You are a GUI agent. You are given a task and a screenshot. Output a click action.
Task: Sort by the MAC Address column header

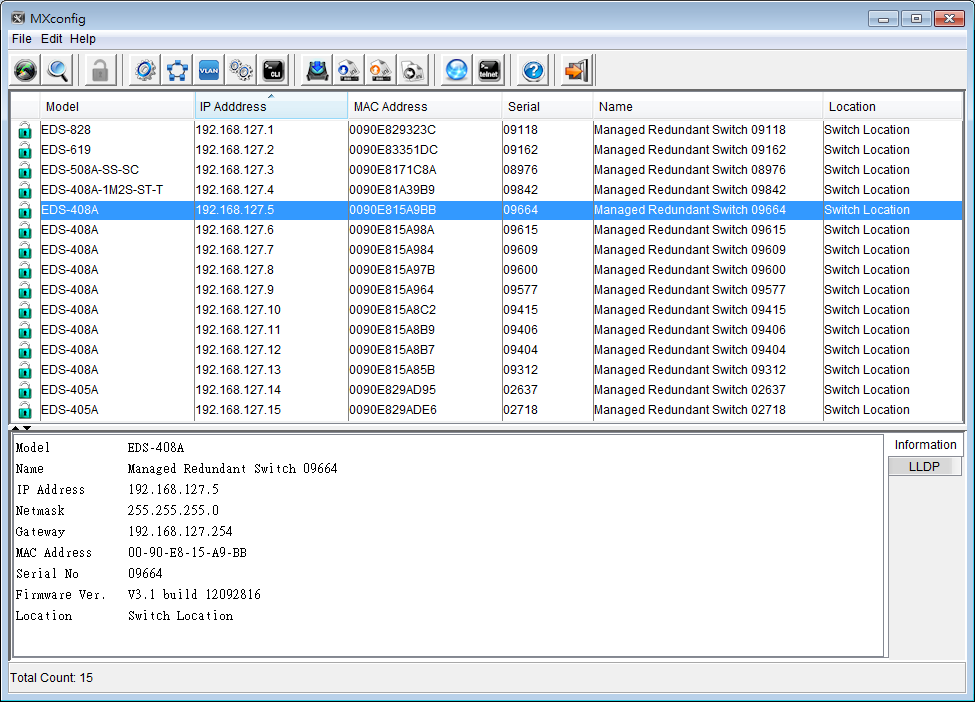tap(425, 106)
